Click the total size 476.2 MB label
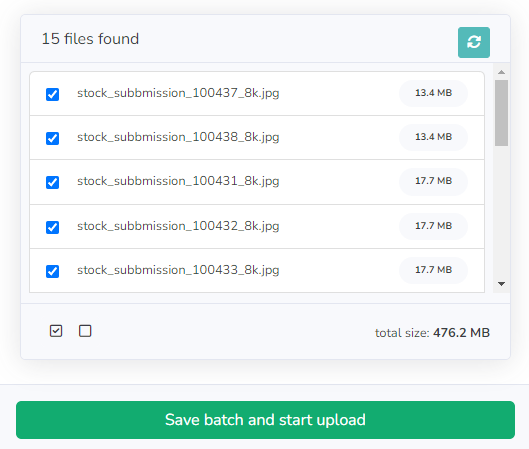The image size is (529, 449). [432, 333]
